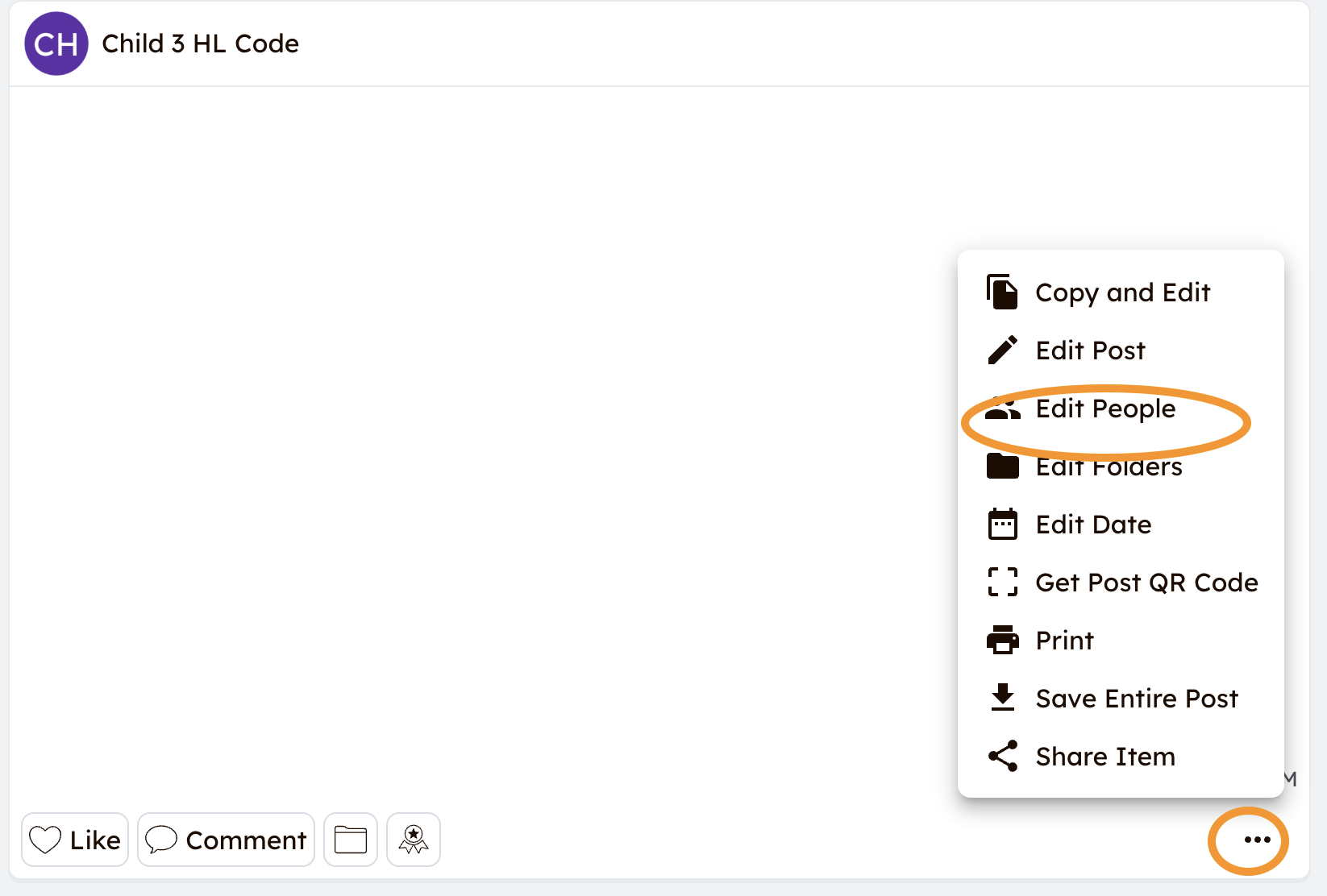Select Save Entire Post option

pyautogui.click(x=1121, y=699)
